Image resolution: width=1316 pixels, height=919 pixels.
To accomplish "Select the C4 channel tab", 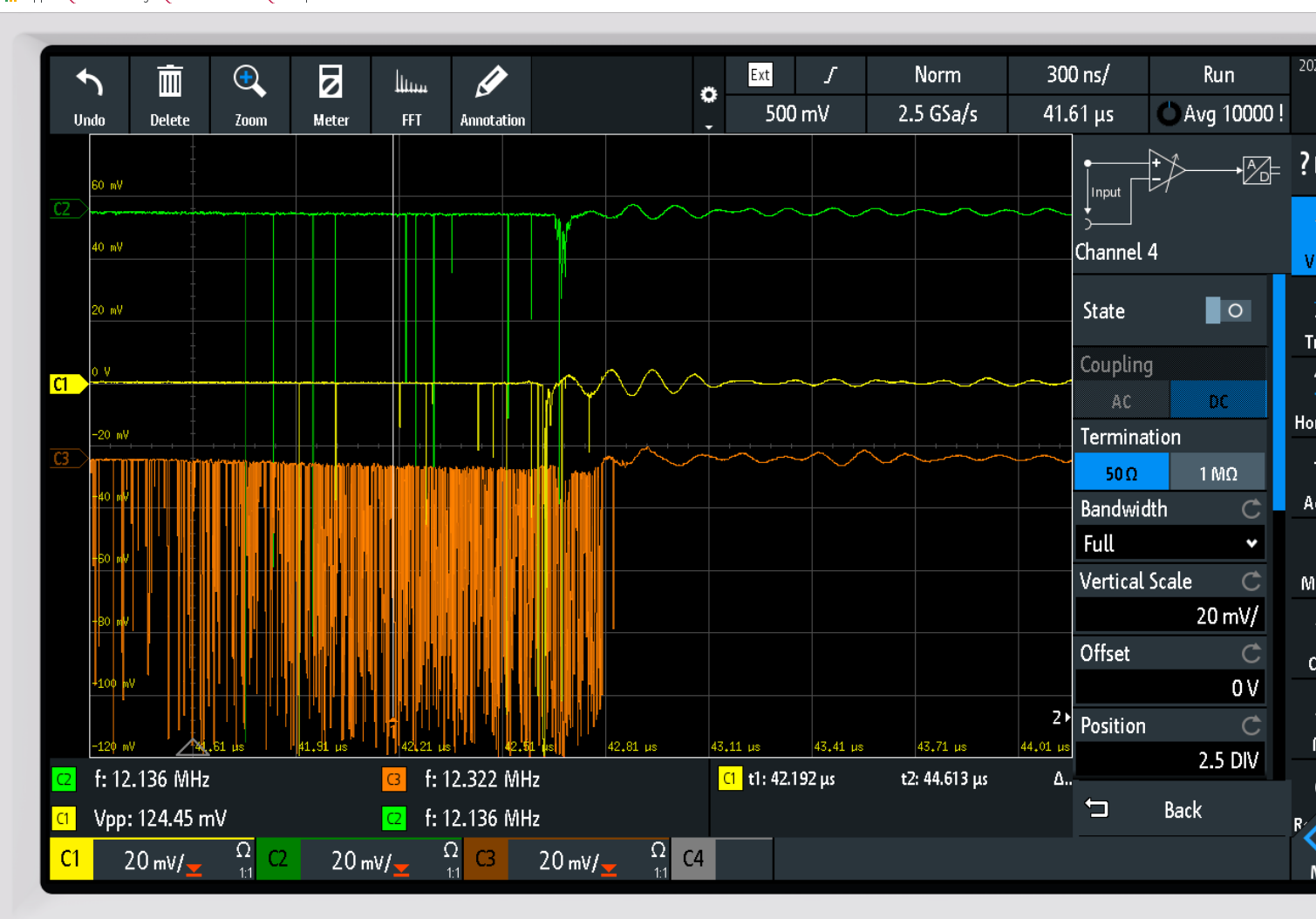I will pyautogui.click(x=693, y=860).
